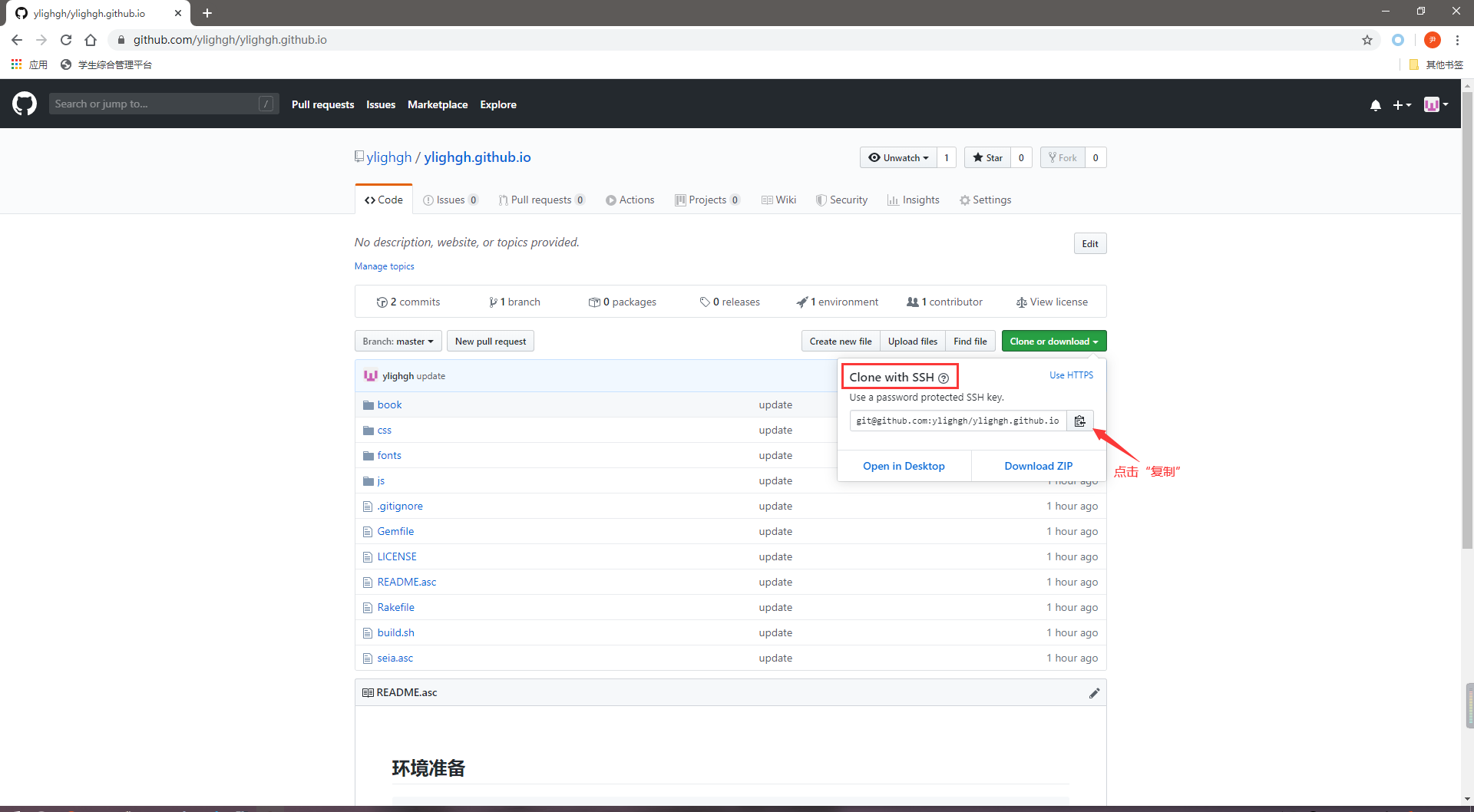Edit the repository description
The width and height of the screenshot is (1474, 812).
[1090, 243]
